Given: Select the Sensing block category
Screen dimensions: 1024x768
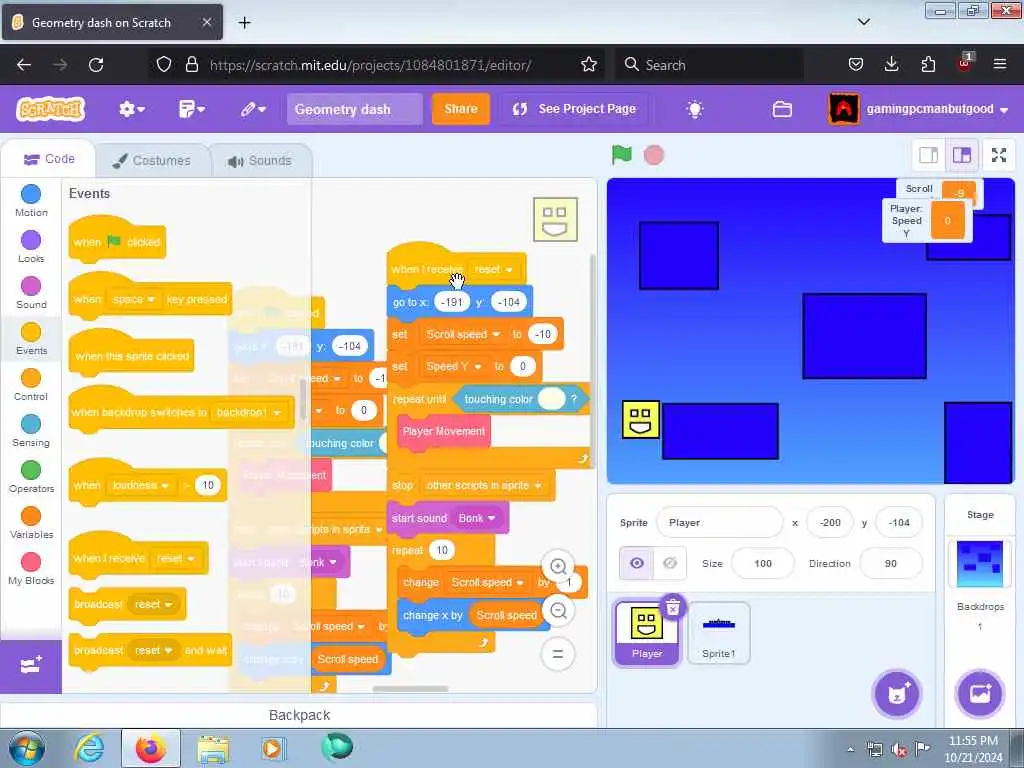Looking at the screenshot, I should (31, 430).
